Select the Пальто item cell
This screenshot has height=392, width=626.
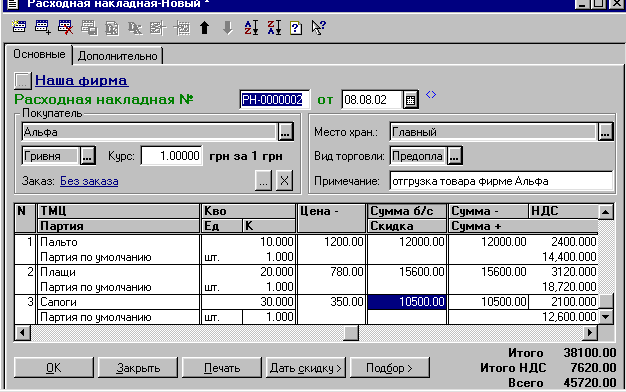click(119, 242)
